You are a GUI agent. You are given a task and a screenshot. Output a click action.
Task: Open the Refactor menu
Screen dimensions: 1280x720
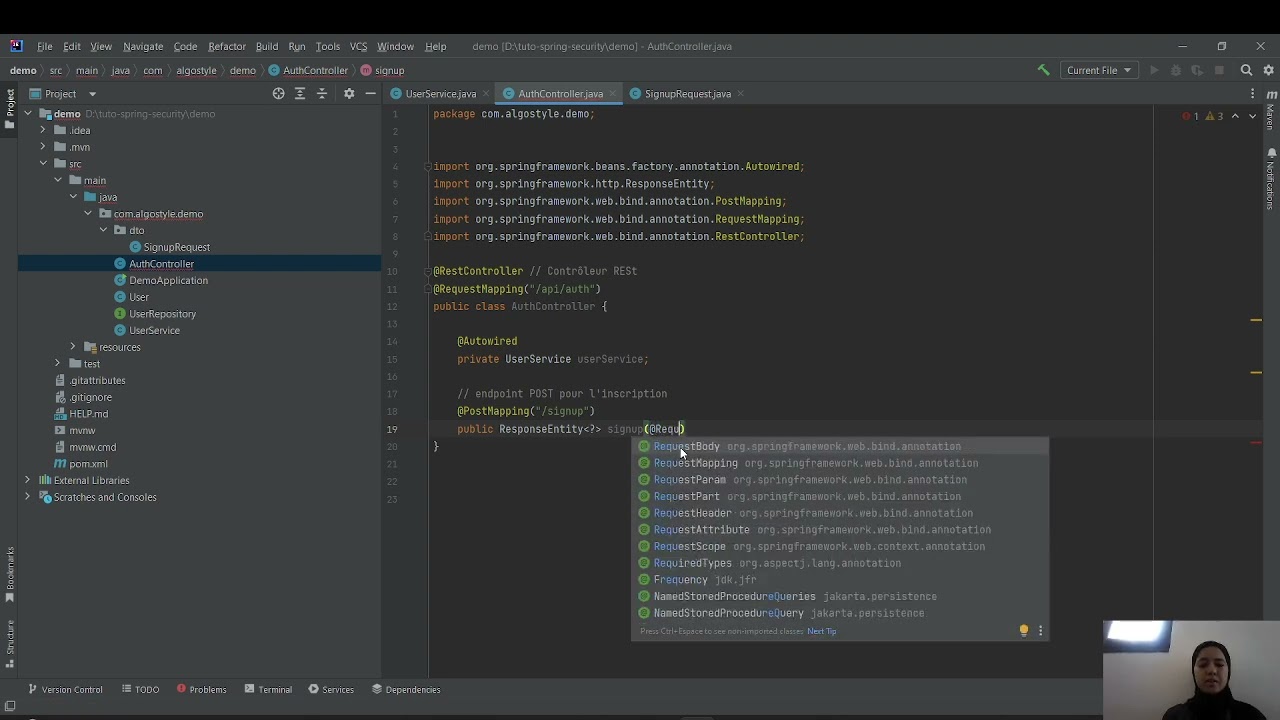227,46
